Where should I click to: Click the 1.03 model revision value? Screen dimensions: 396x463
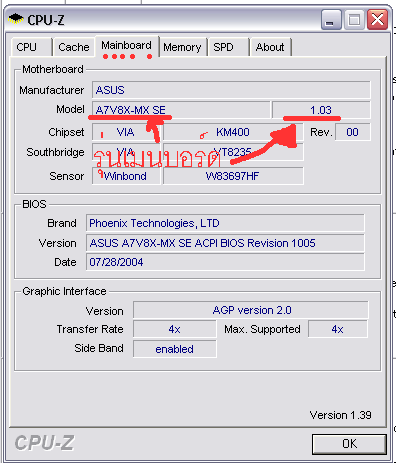321,110
